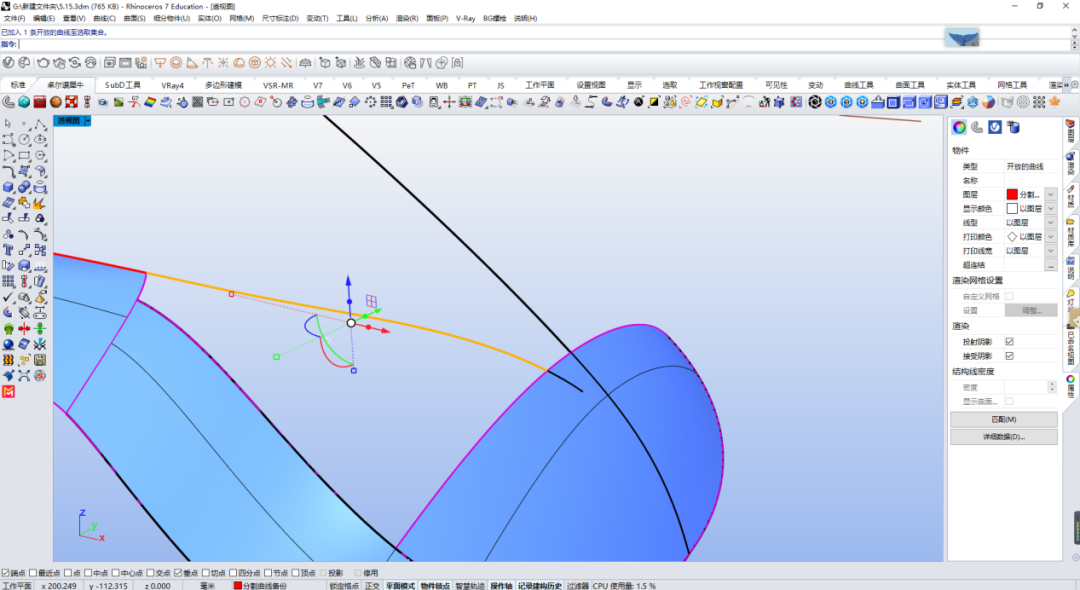This screenshot has height=590, width=1080.
Task: Open the 打印线宽 print width dropdown
Action: tap(1050, 251)
